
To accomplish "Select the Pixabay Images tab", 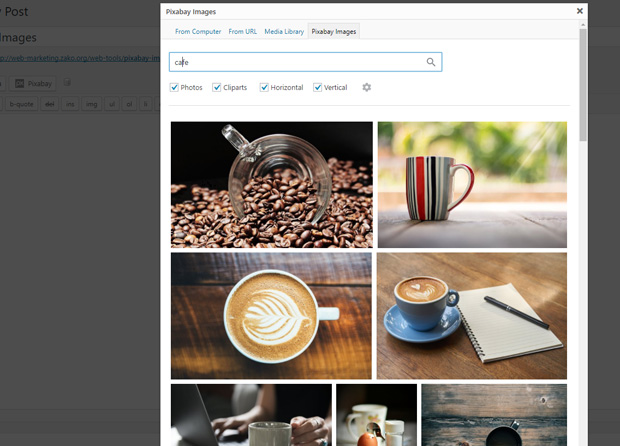I will point(334,32).
